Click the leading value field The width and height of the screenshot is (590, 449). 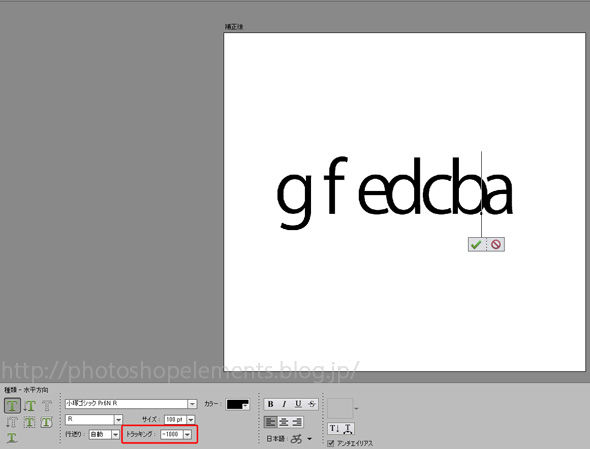pos(100,435)
